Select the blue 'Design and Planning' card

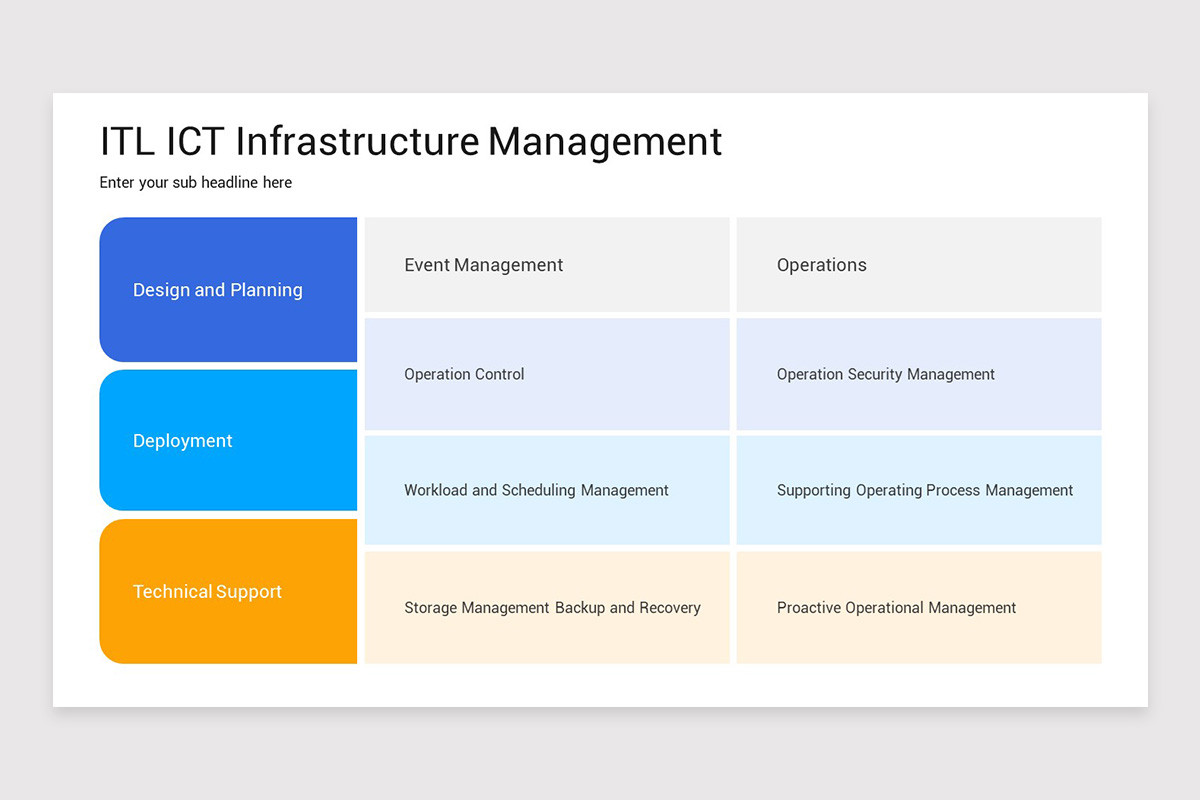pyautogui.click(x=228, y=289)
